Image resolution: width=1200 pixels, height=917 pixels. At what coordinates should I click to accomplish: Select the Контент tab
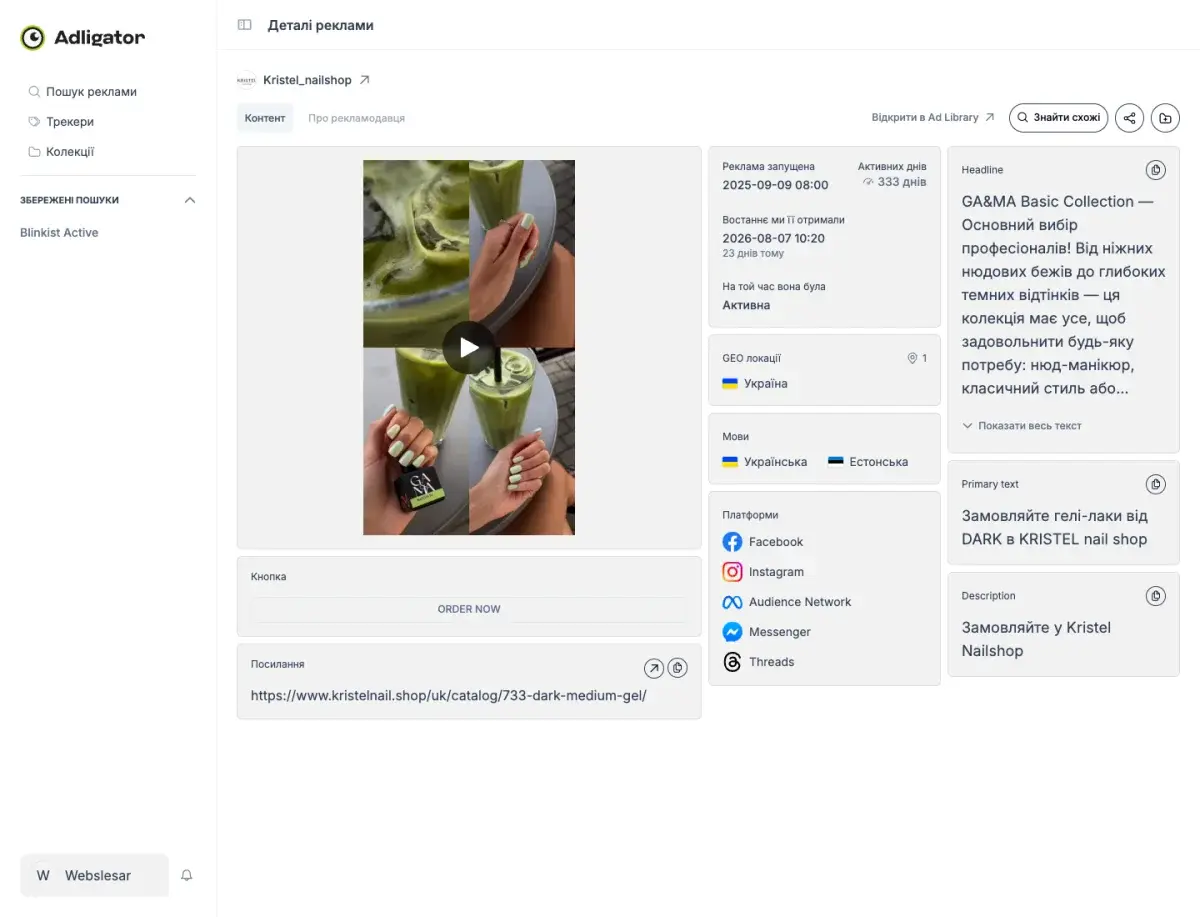265,118
